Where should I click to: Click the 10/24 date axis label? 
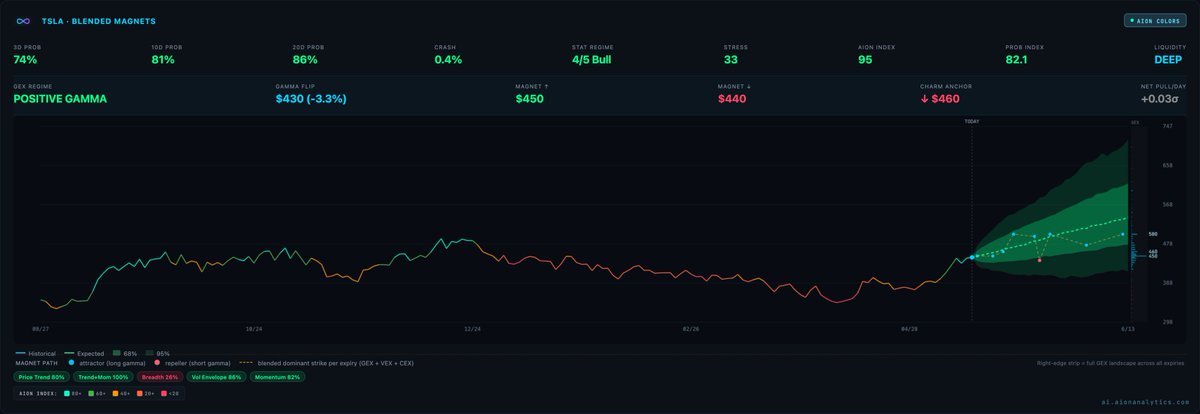coord(254,328)
